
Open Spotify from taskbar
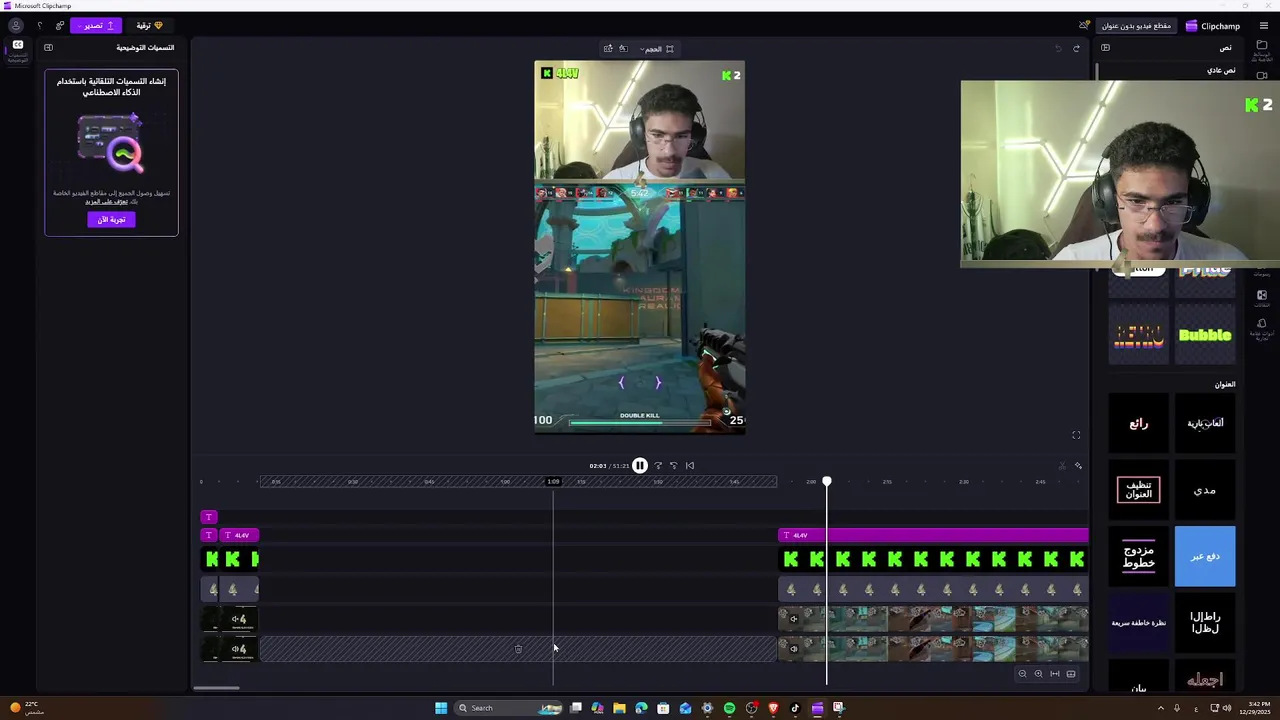pyautogui.click(x=729, y=708)
